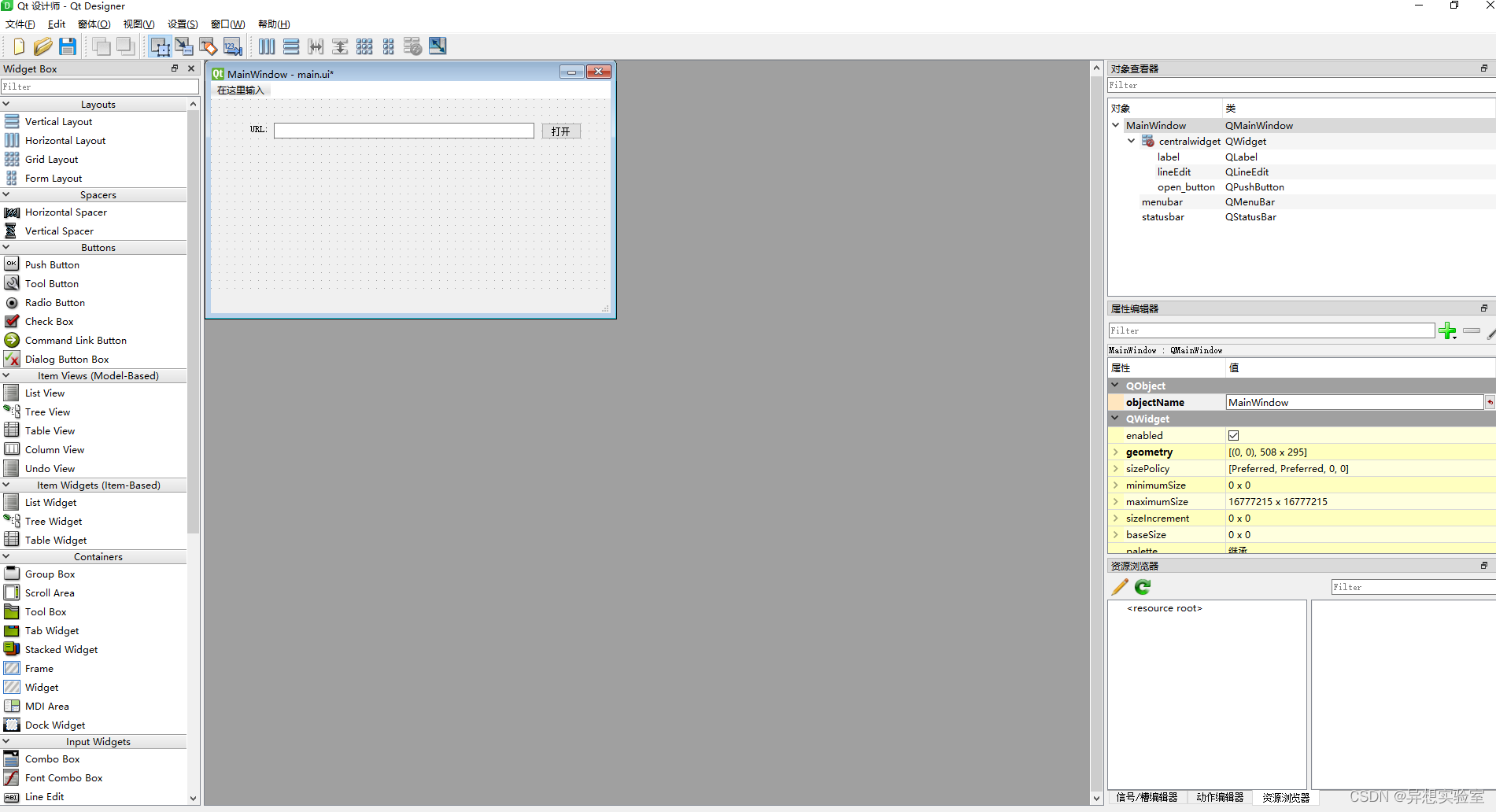Switch to the 动作编辑器 tab
The image size is (1496, 812).
coord(1221,797)
